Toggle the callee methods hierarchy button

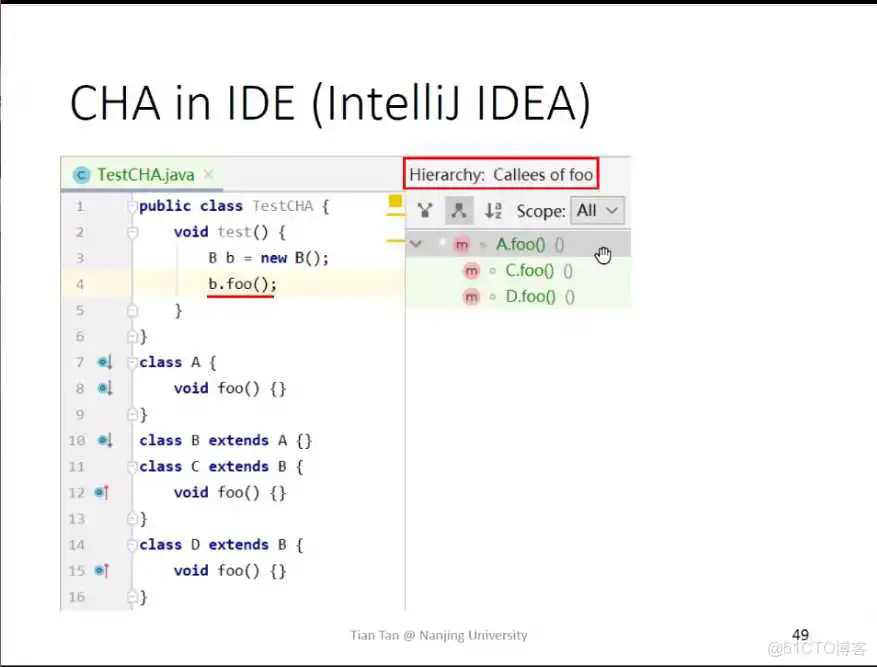pyautogui.click(x=458, y=211)
